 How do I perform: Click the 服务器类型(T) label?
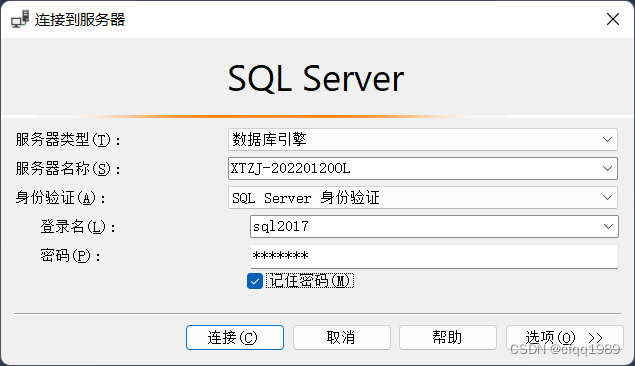click(x=68, y=140)
